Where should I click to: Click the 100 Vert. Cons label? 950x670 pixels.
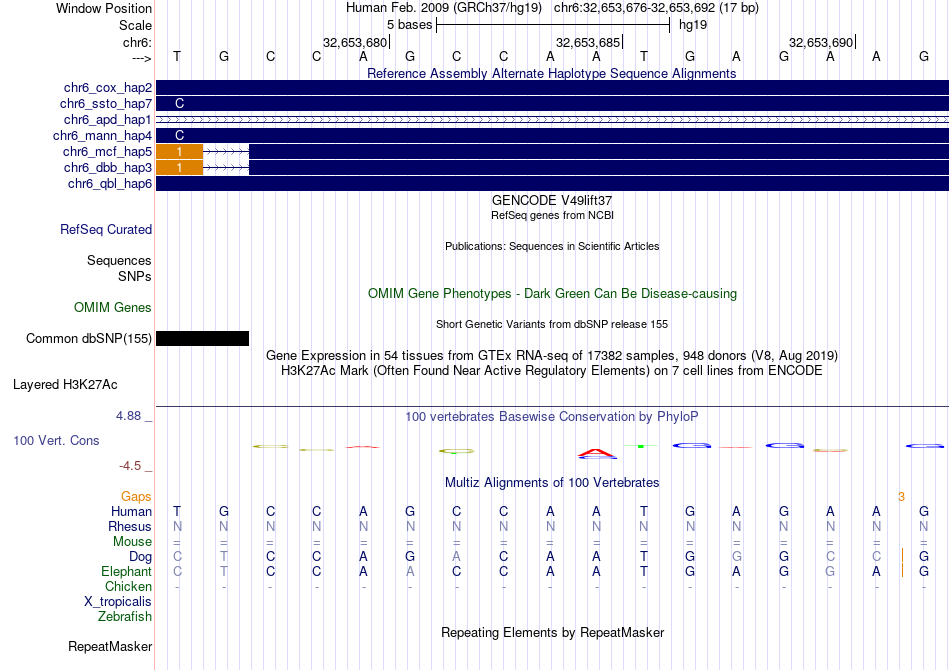[56, 440]
